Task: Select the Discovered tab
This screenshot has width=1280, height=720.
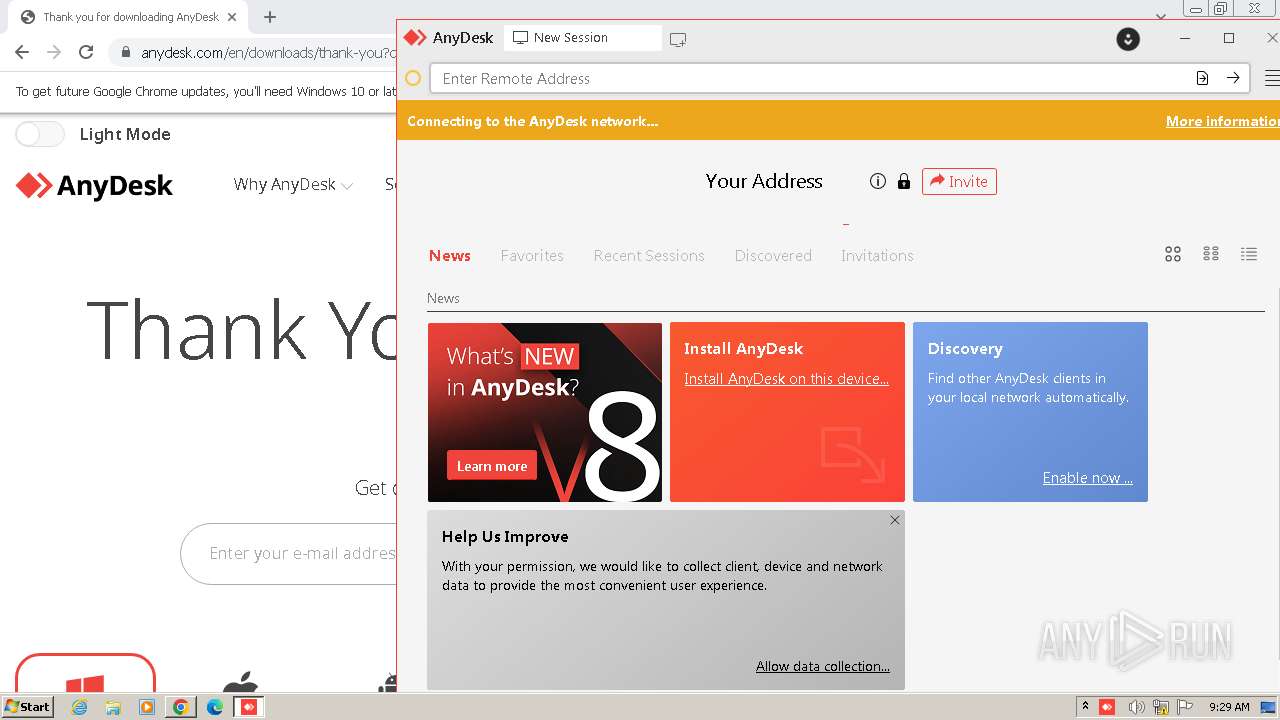Action: click(773, 255)
